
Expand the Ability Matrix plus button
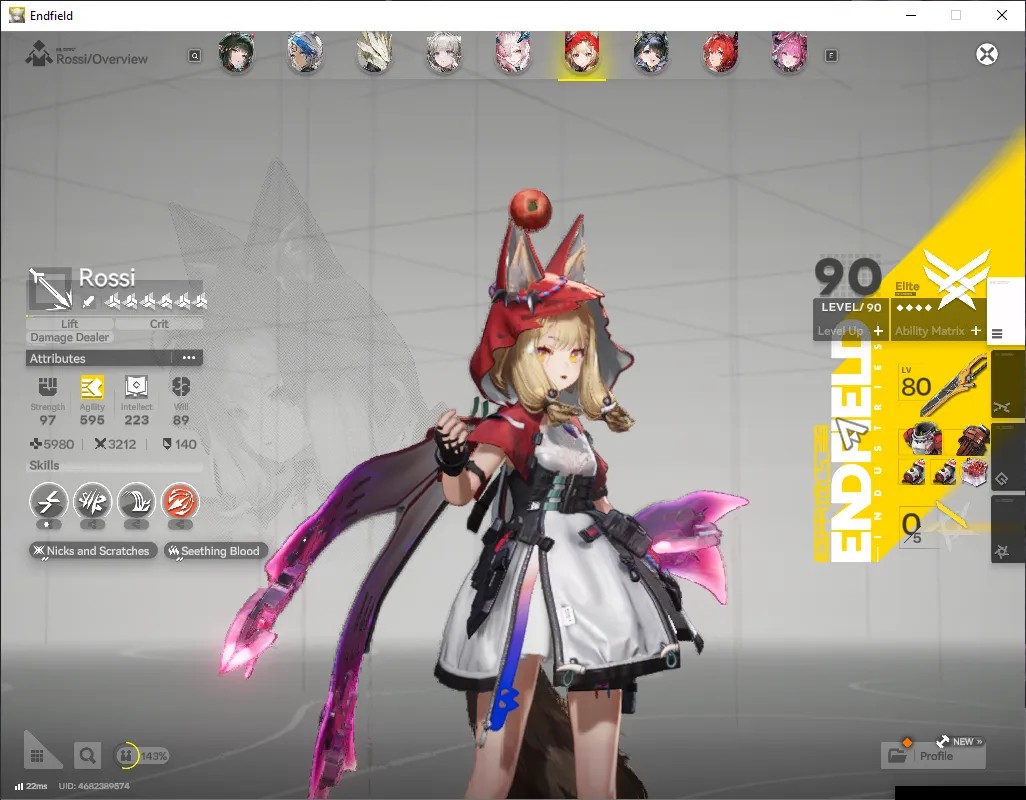click(x=976, y=331)
